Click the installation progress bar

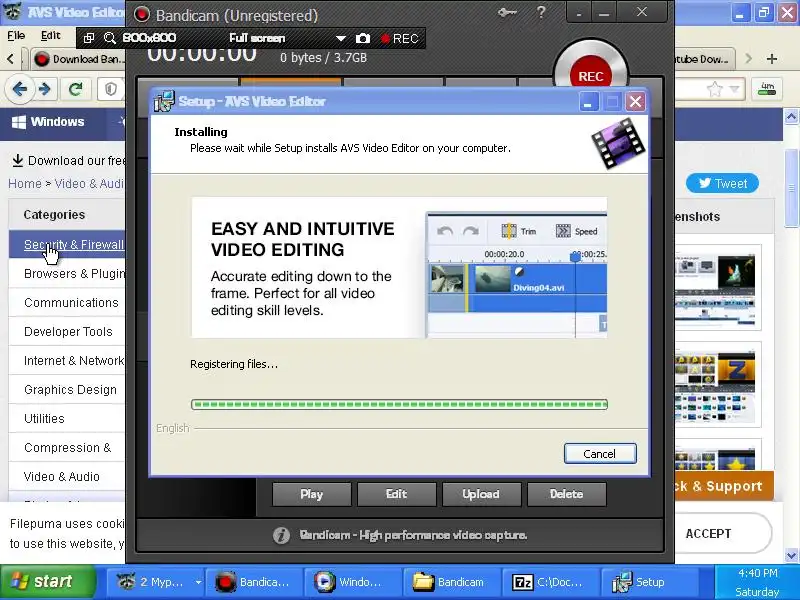(399, 405)
